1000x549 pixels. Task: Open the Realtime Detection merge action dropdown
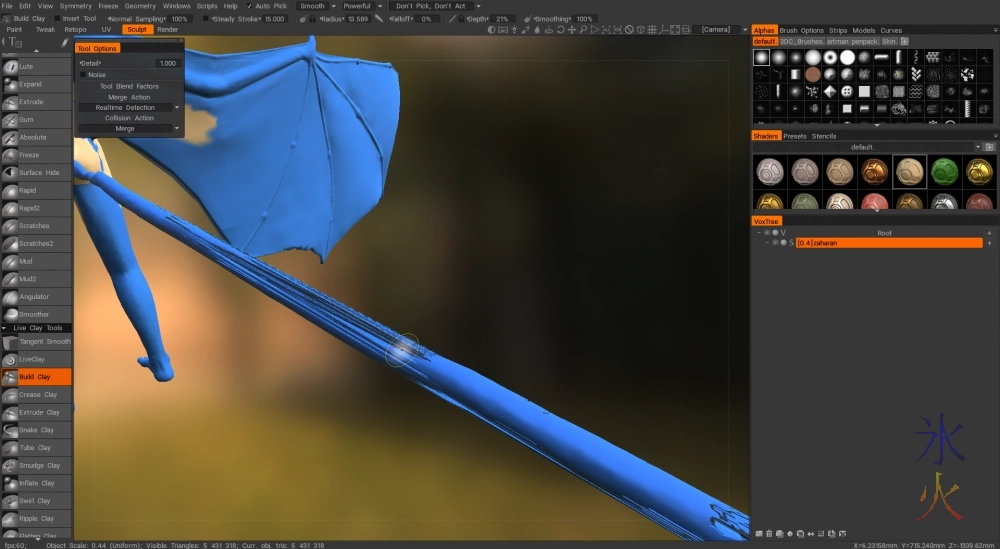[130, 107]
